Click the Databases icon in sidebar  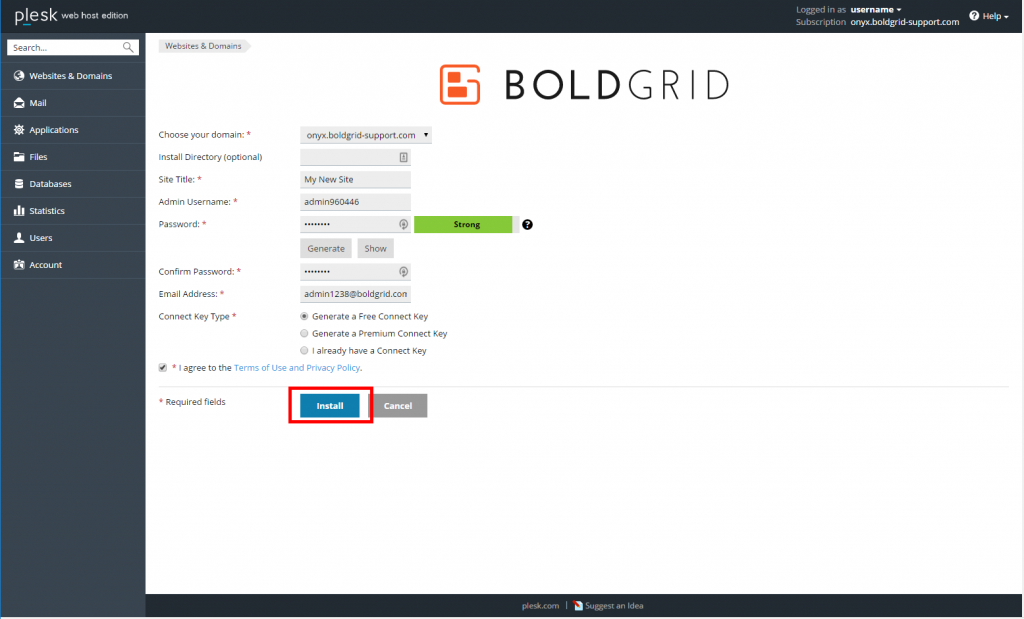point(19,183)
